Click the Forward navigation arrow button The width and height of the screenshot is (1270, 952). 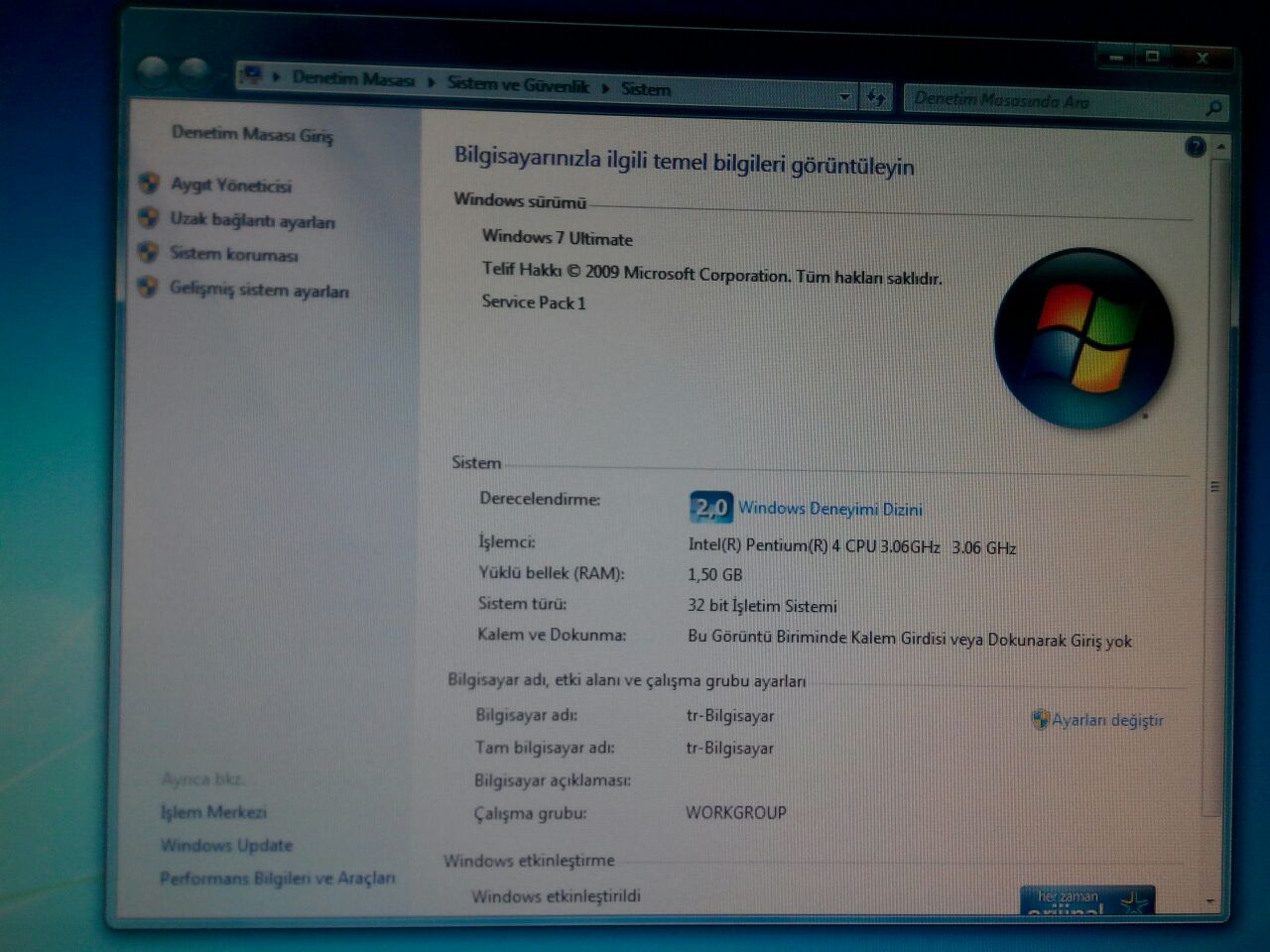point(192,73)
